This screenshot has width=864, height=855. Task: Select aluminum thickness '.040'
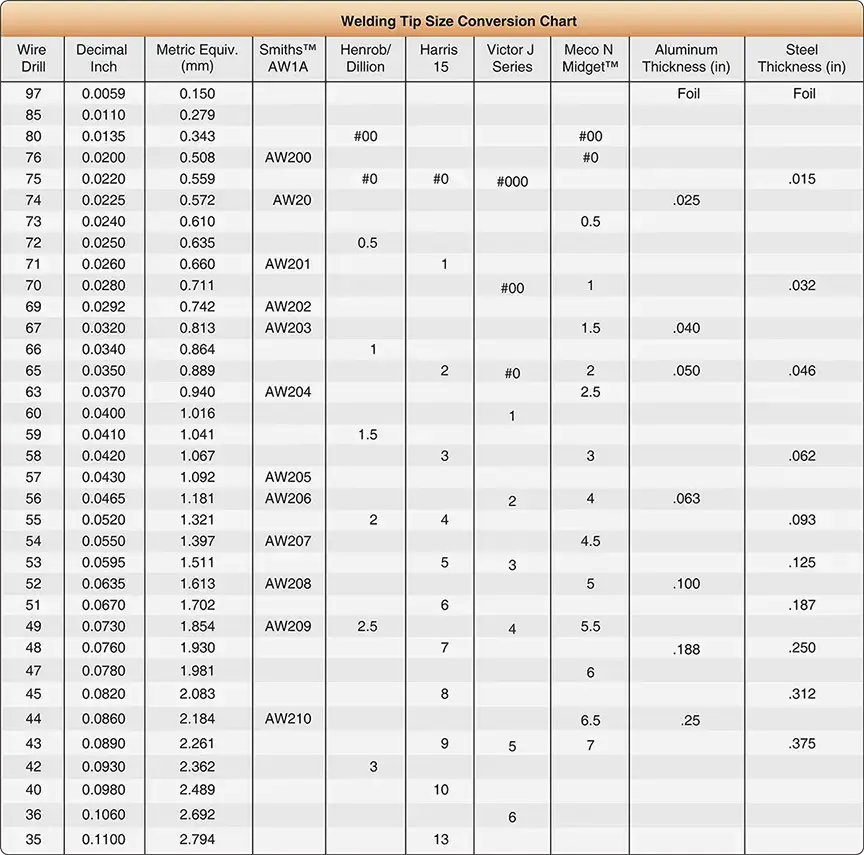[686, 328]
